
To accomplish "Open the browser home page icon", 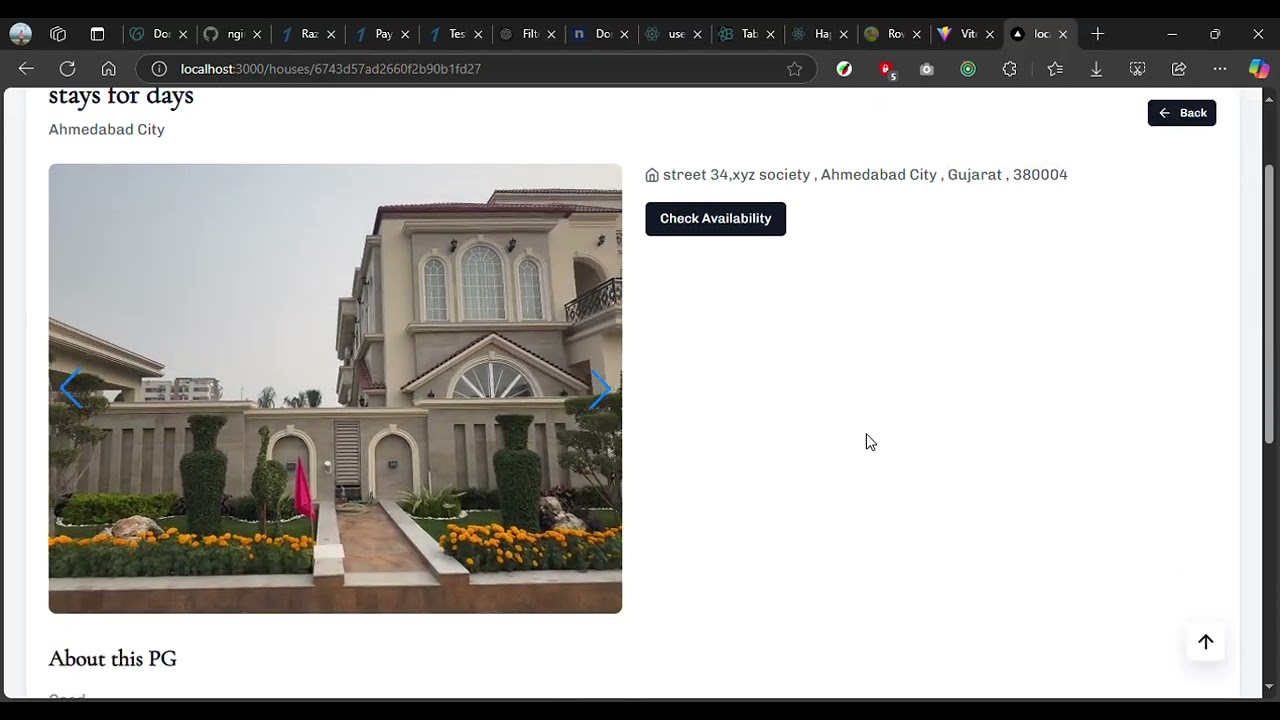I will click(108, 69).
